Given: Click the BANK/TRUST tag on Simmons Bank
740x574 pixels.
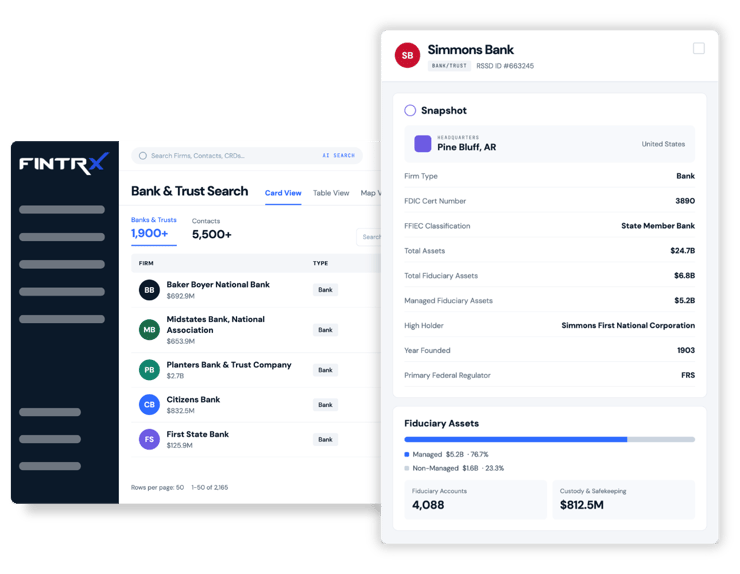Looking at the screenshot, I should pos(449,66).
